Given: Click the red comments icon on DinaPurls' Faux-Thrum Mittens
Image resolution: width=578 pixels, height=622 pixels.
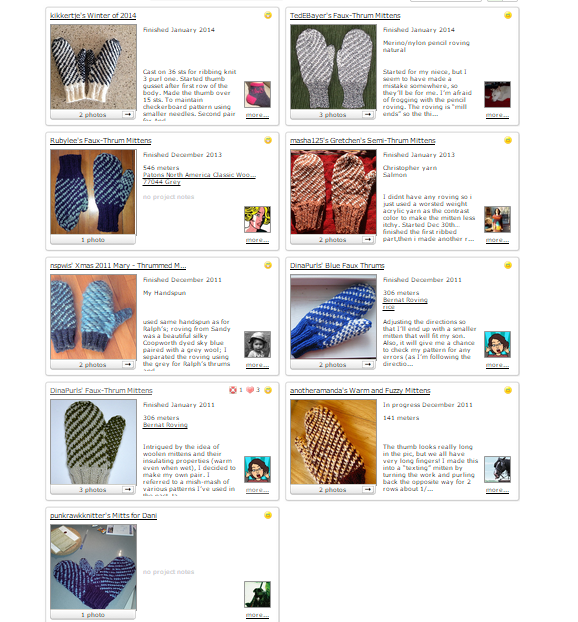Looking at the screenshot, I should coord(233,390).
